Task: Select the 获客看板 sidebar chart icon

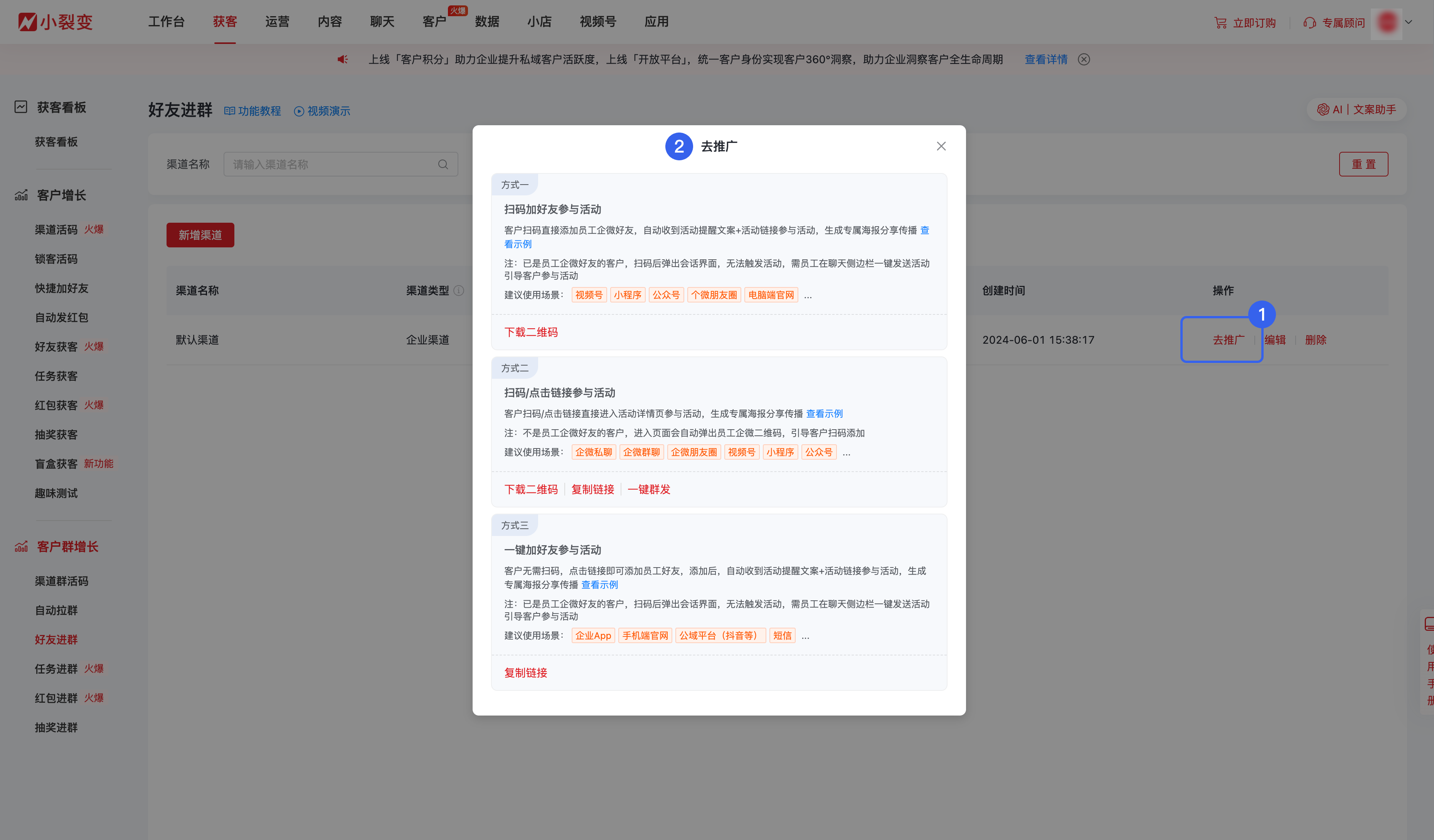Action: 20,107
